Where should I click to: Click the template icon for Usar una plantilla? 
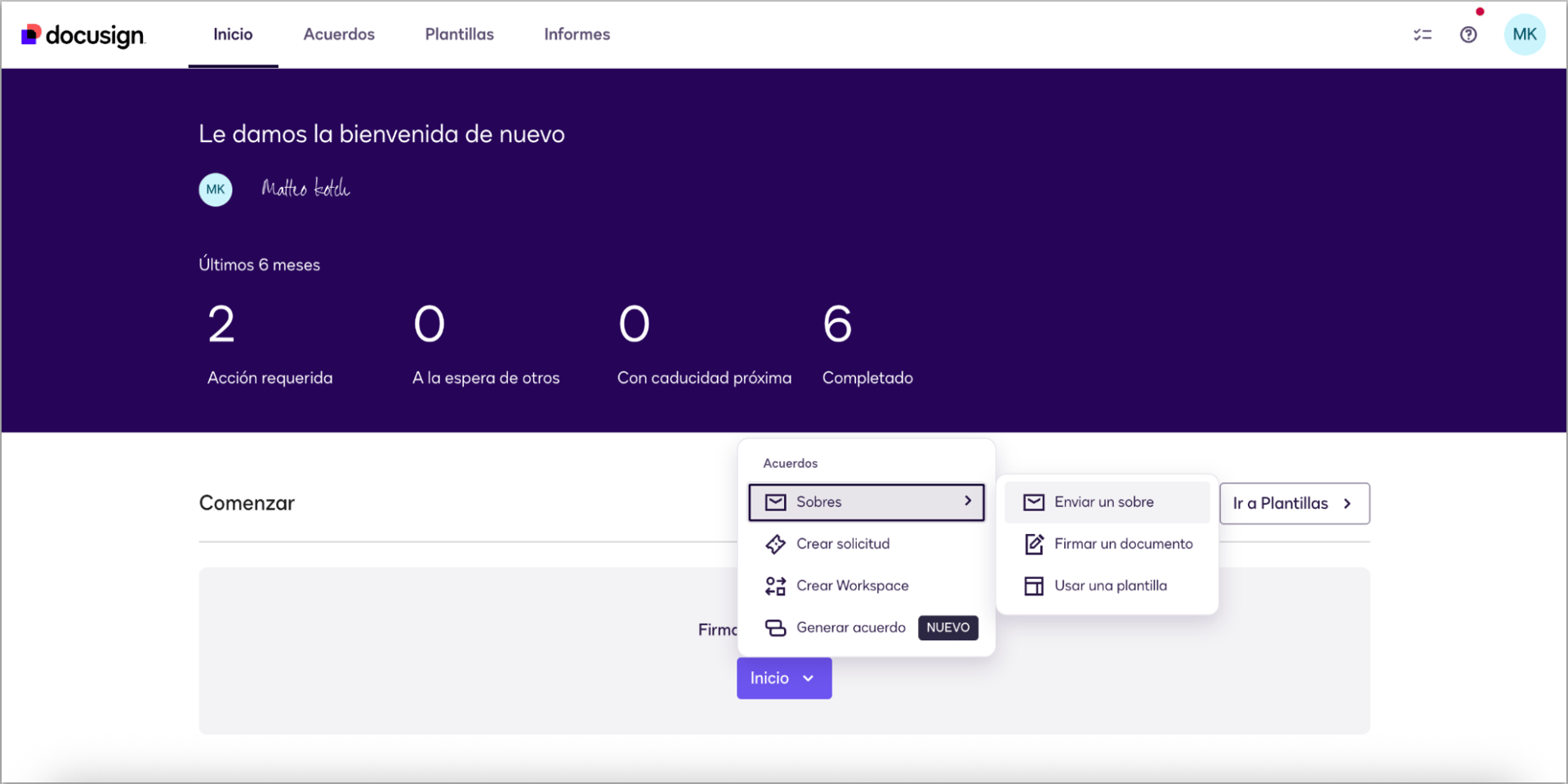tap(1034, 586)
